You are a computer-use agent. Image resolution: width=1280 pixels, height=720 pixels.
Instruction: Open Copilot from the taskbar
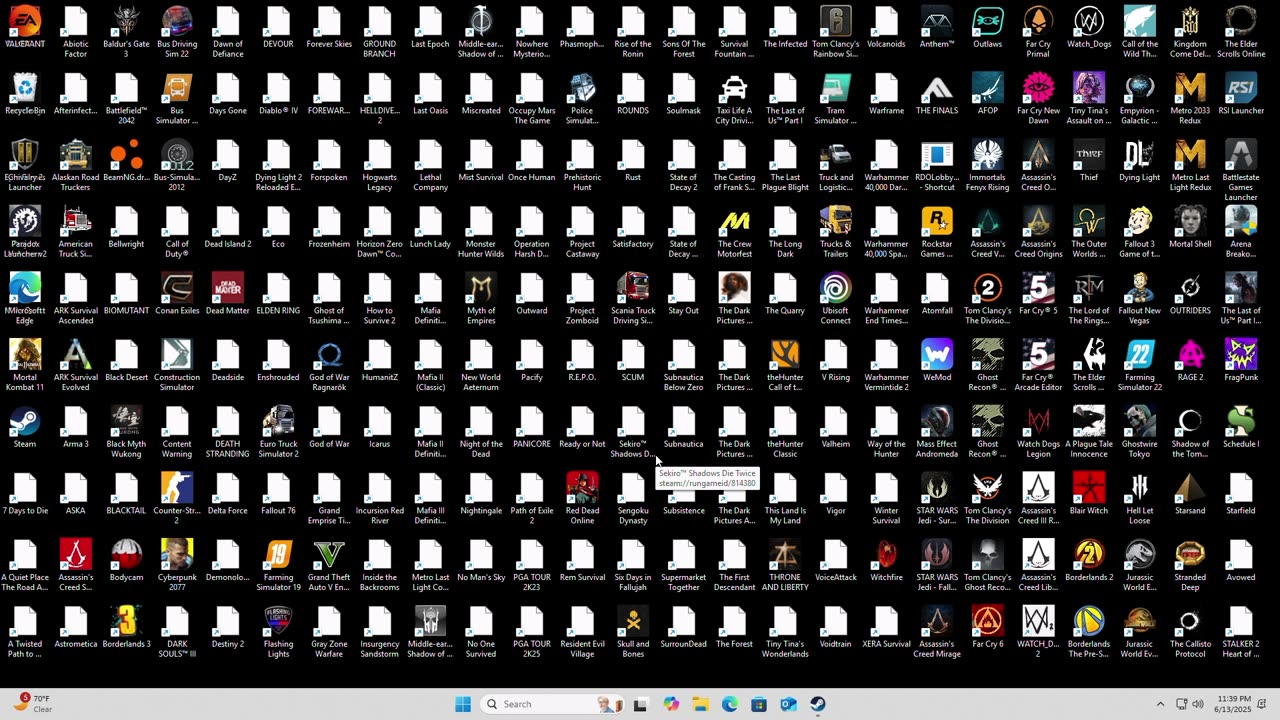pos(671,704)
